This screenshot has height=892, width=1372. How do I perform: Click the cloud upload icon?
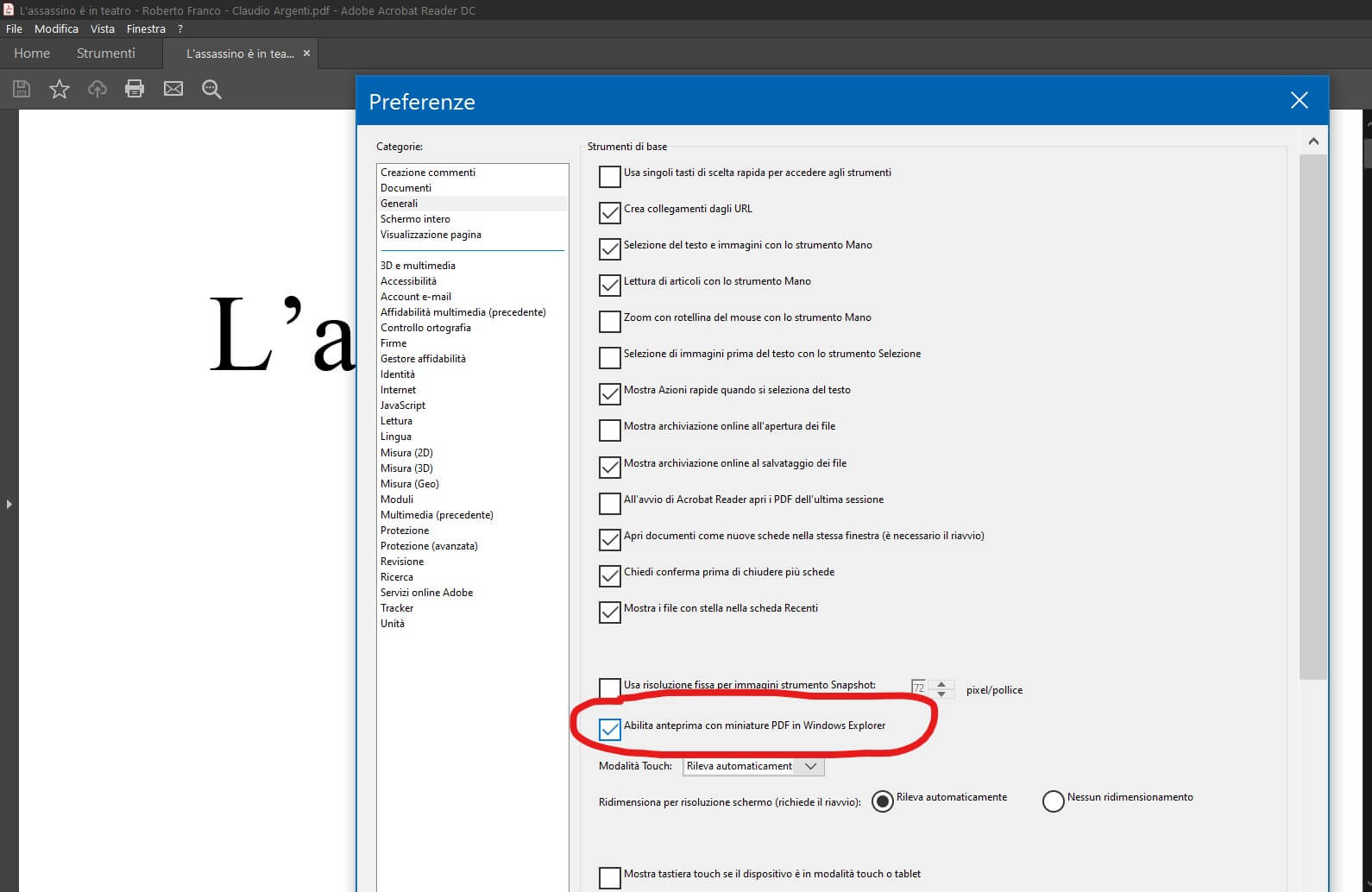click(x=98, y=89)
